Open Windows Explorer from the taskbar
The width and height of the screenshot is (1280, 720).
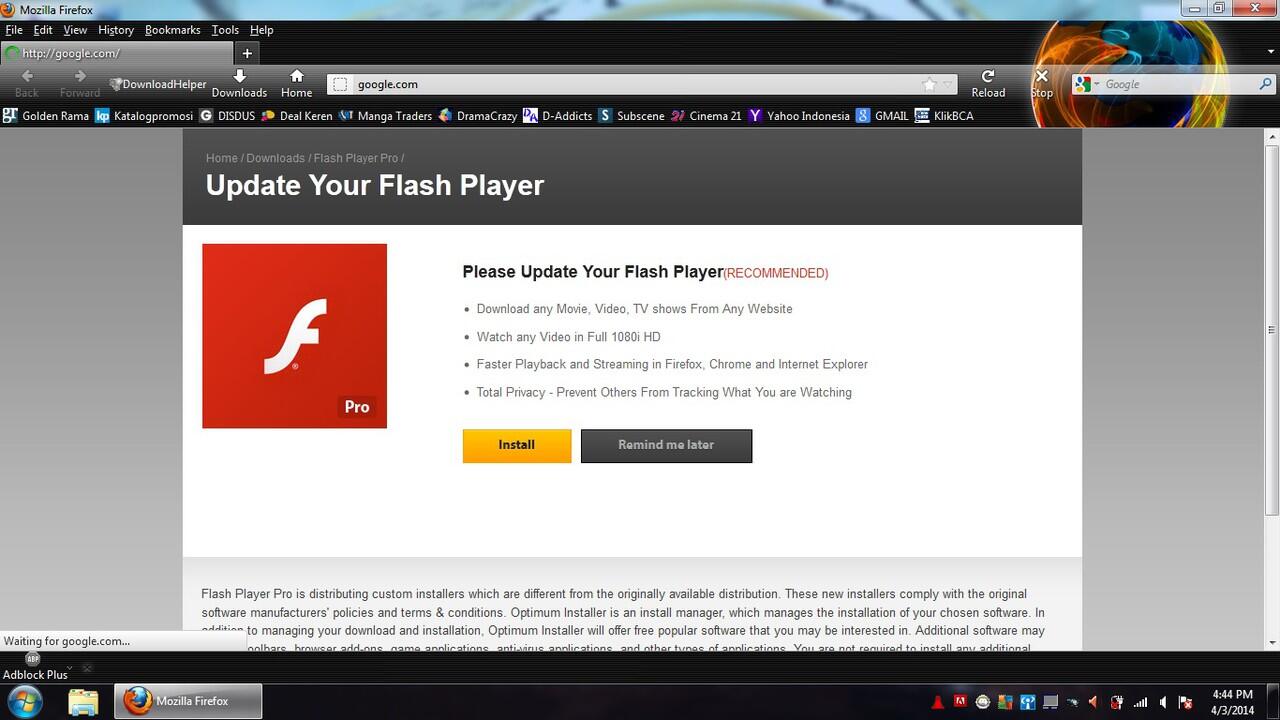pos(83,702)
